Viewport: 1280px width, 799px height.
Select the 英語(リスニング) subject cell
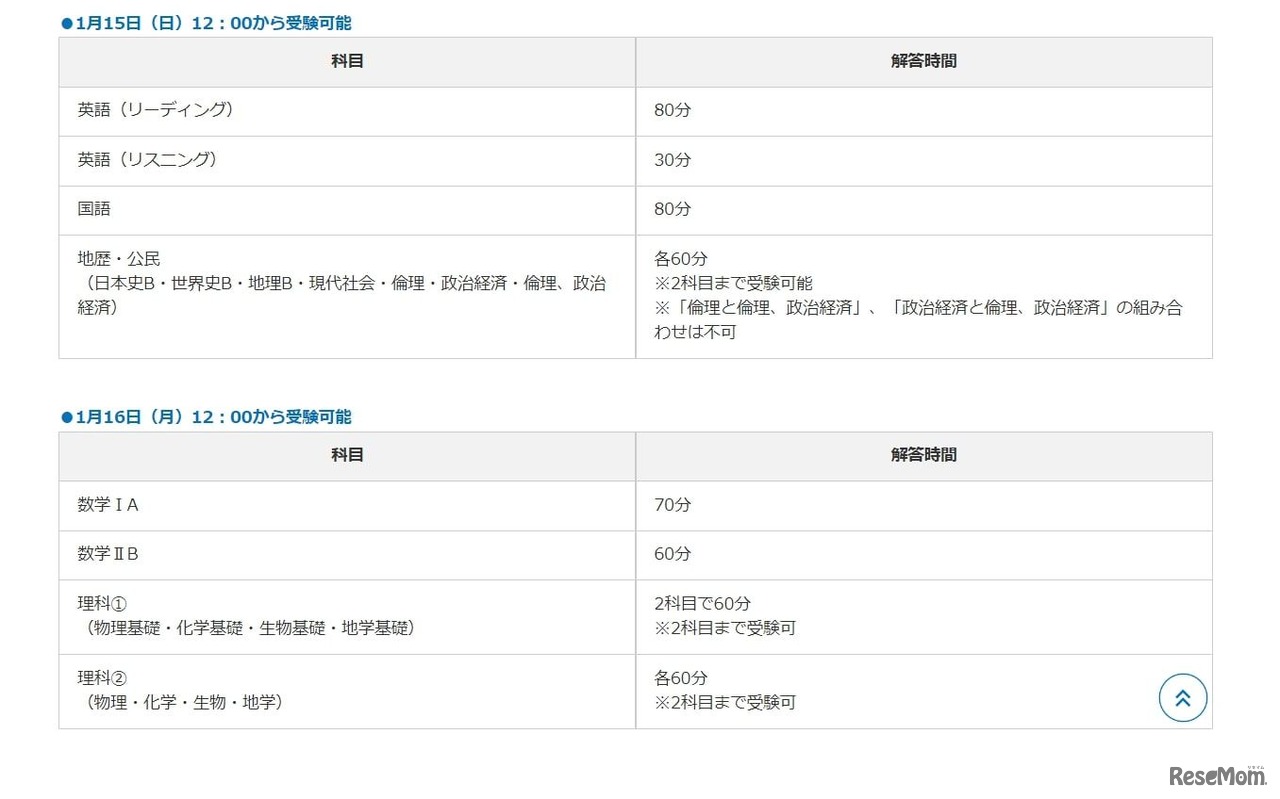(x=148, y=160)
